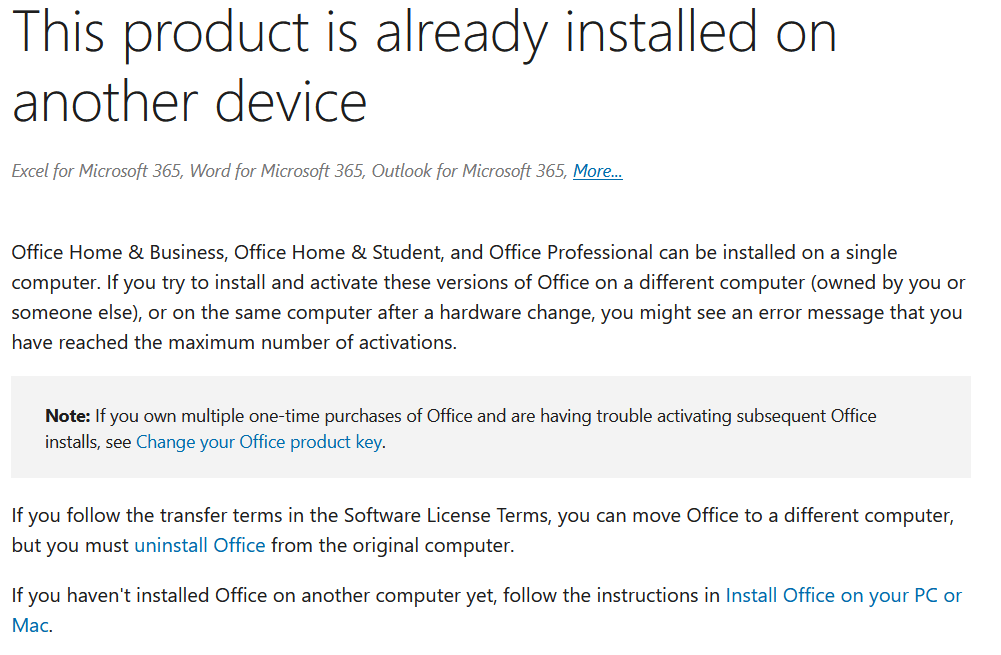Click the bold "Note:" label
This screenshot has width=1001, height=655.
pyautogui.click(x=68, y=415)
